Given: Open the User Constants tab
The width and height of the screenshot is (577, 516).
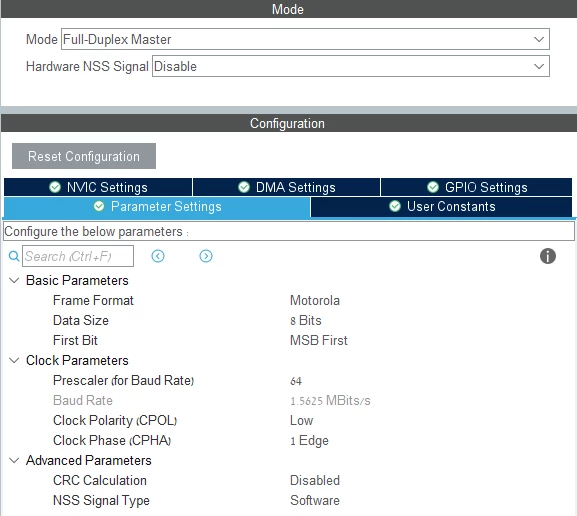Looking at the screenshot, I should click(x=442, y=206).
